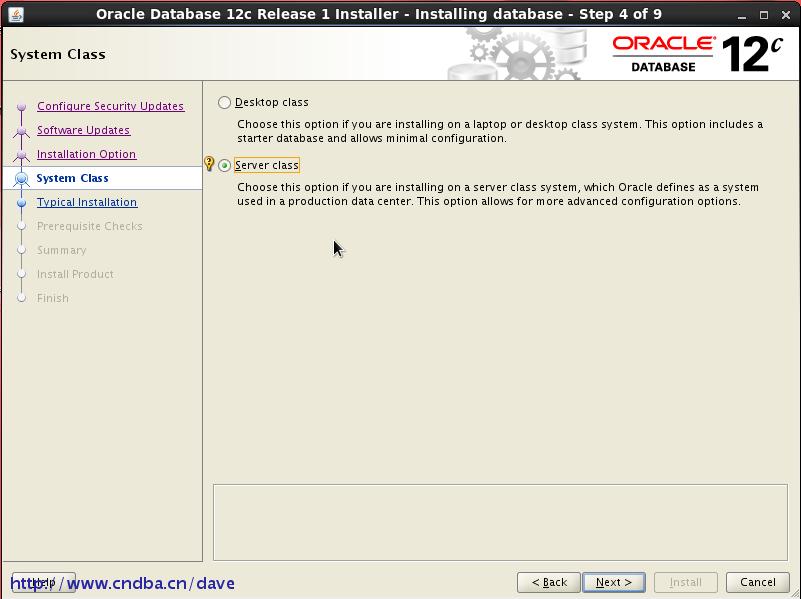Click the yellow hint key icon beside Server class
Screen dimensions: 801x599
click(209, 163)
